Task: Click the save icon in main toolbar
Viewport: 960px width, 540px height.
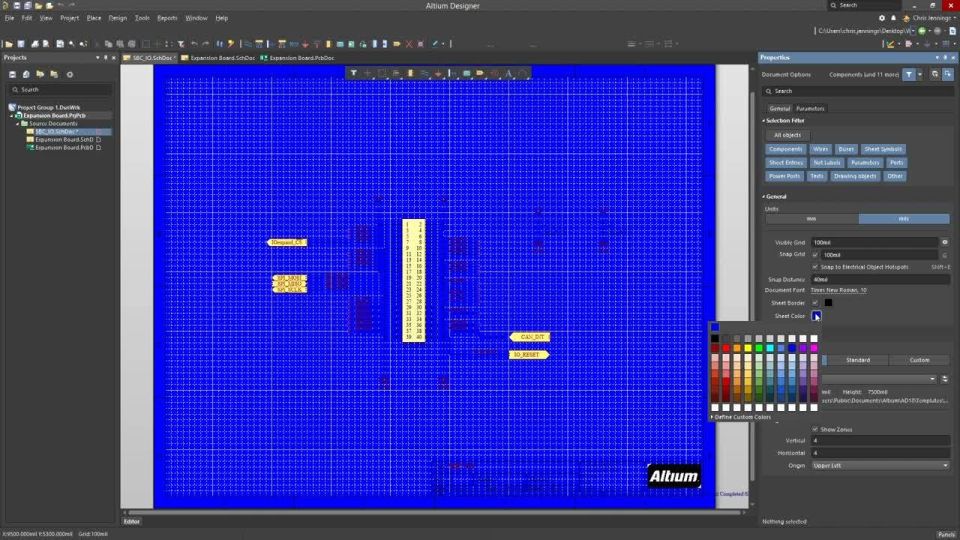Action: pos(21,44)
